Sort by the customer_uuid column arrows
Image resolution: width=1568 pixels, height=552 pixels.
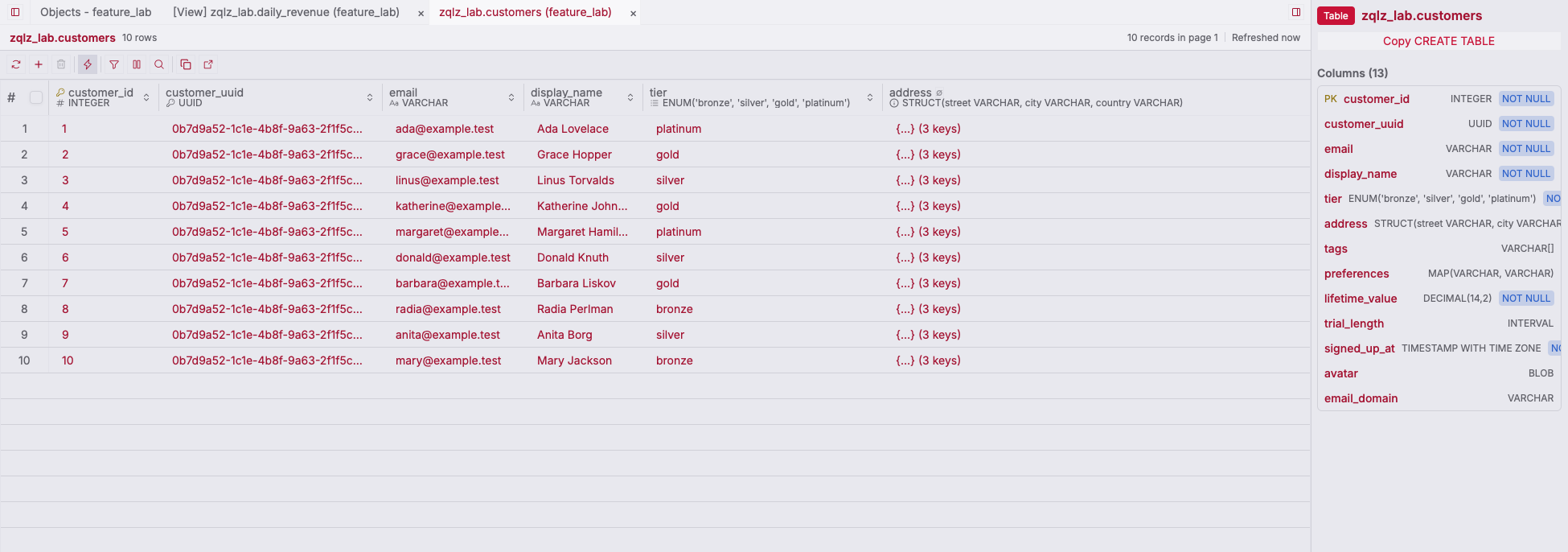[370, 97]
